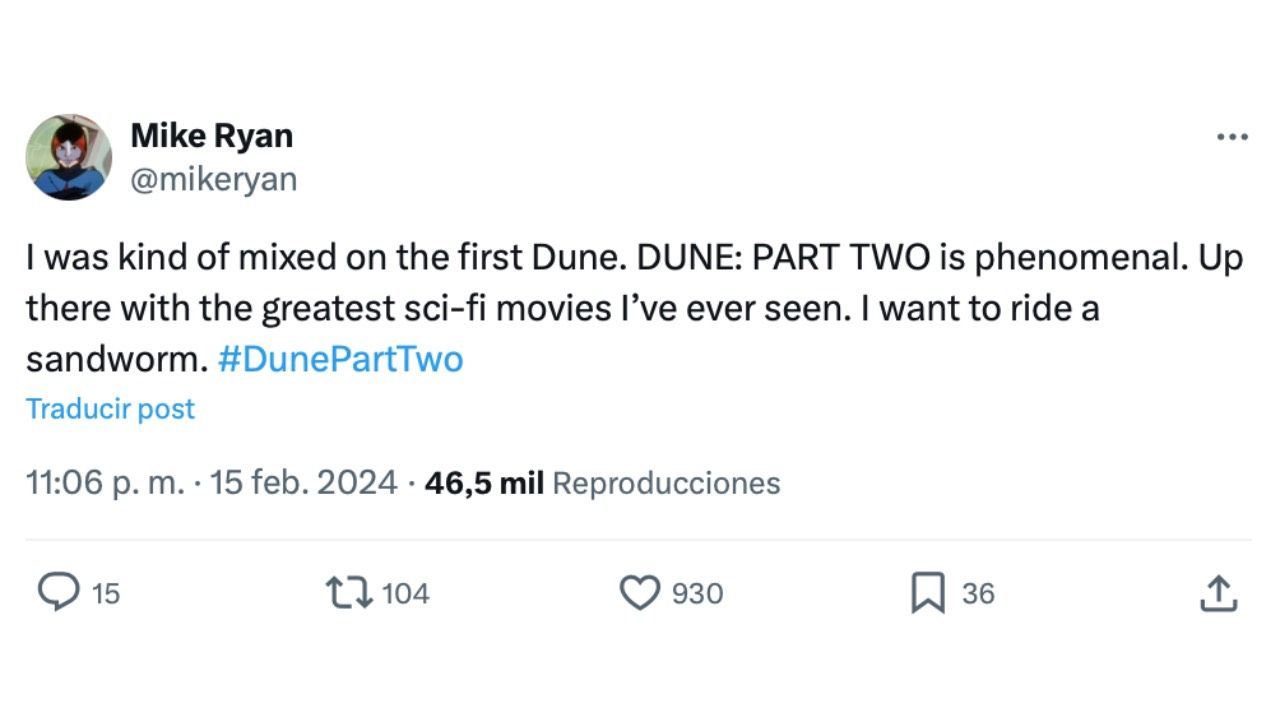
Task: Click the 930 likes count
Action: tap(697, 593)
